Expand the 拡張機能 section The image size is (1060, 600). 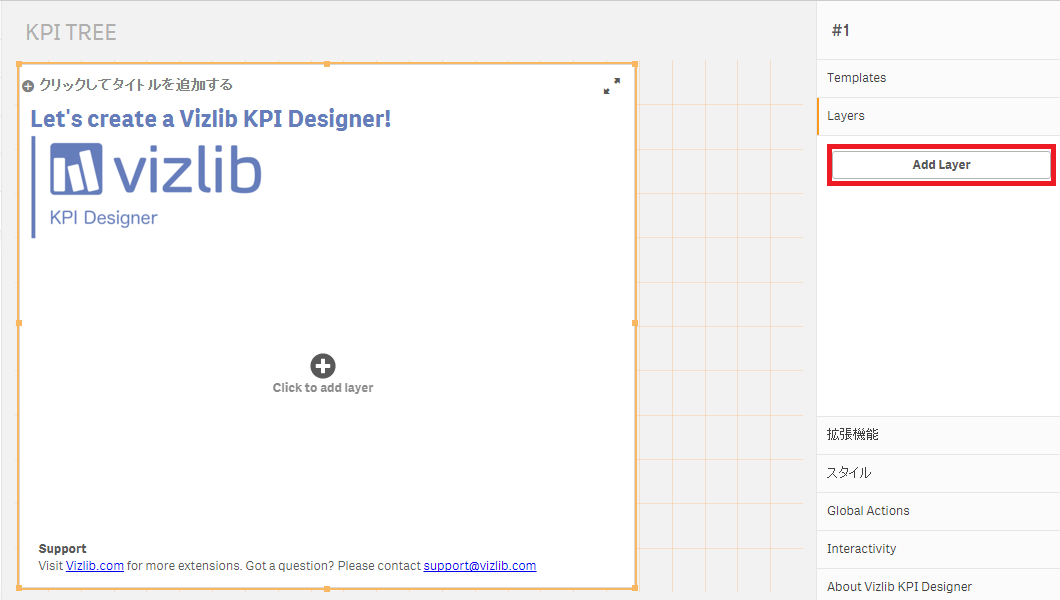pyautogui.click(x=938, y=434)
